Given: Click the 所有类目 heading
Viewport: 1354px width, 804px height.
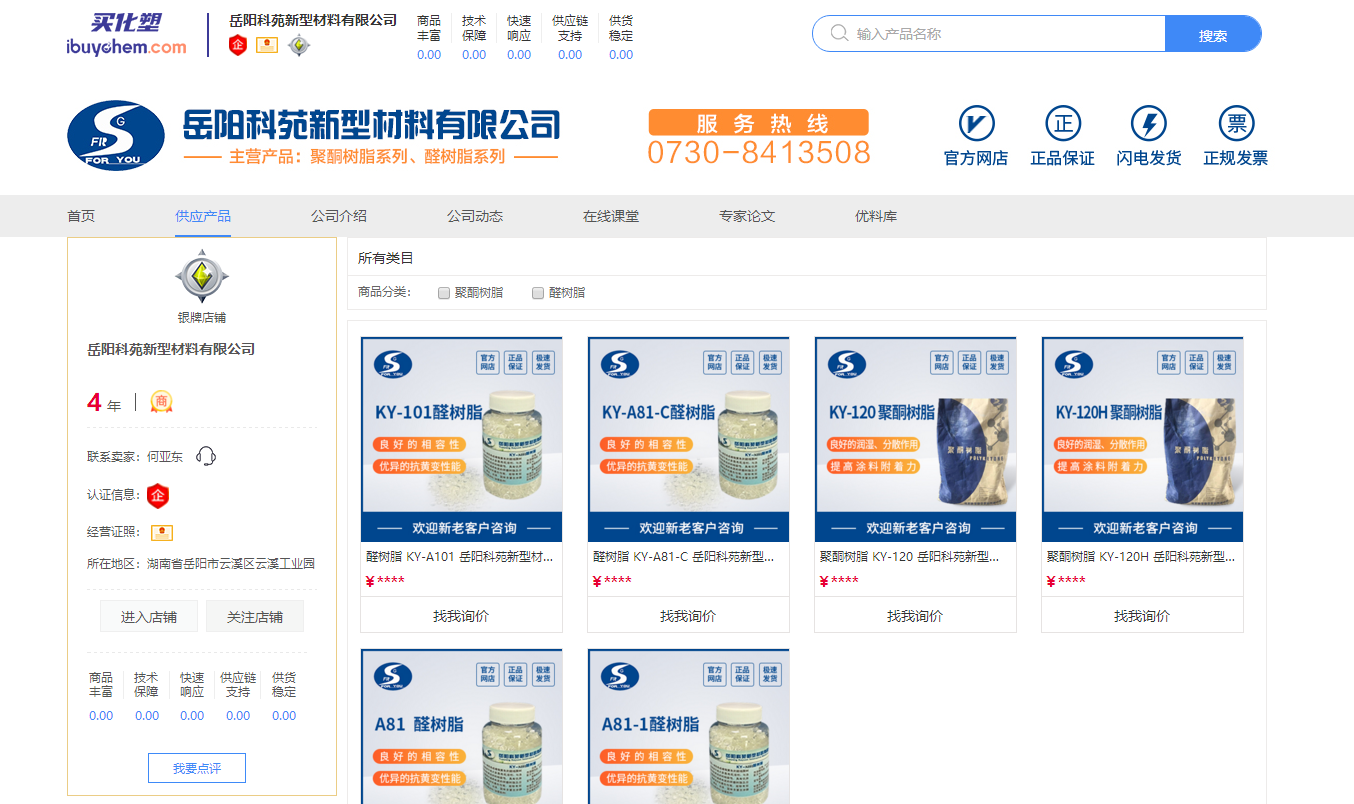Looking at the screenshot, I should pyautogui.click(x=386, y=258).
